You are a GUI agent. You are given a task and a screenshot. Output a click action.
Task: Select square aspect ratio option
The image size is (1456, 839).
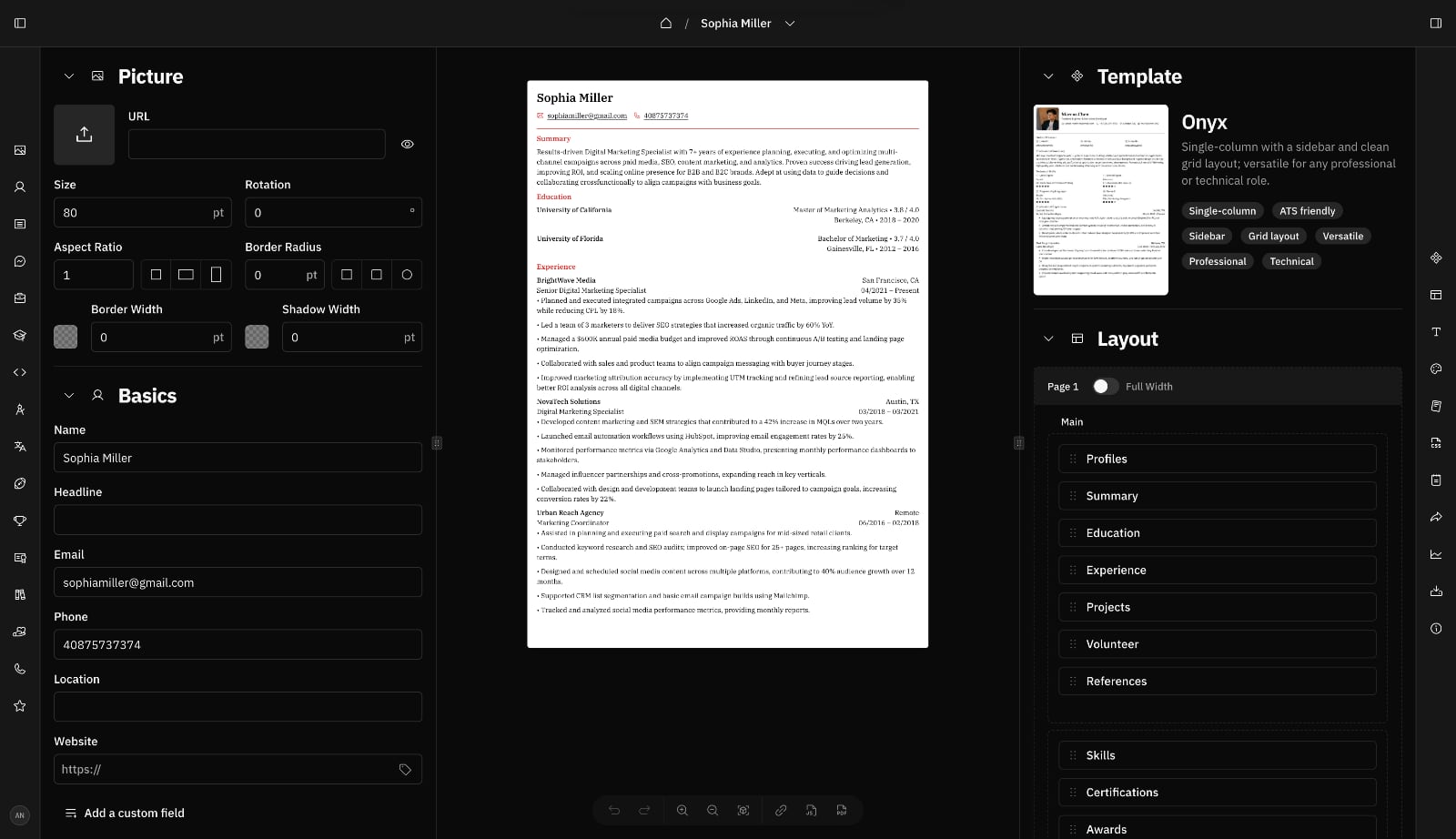(x=156, y=275)
